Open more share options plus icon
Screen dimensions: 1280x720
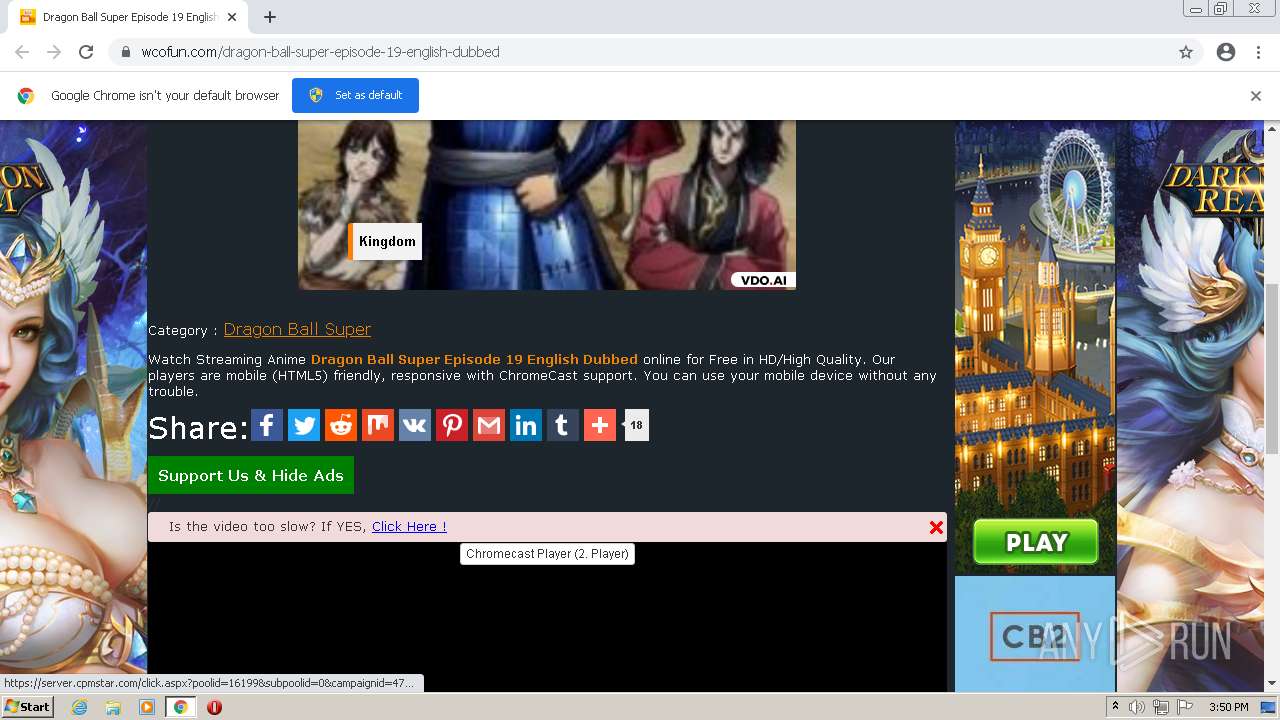tap(600, 425)
